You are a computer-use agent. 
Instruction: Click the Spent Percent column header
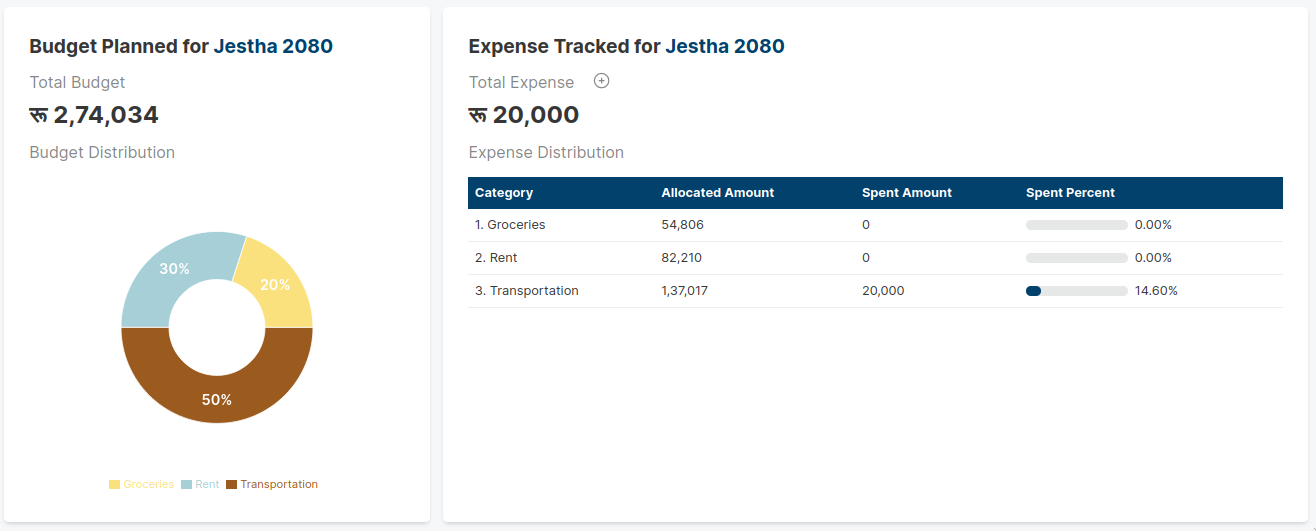tap(1070, 193)
